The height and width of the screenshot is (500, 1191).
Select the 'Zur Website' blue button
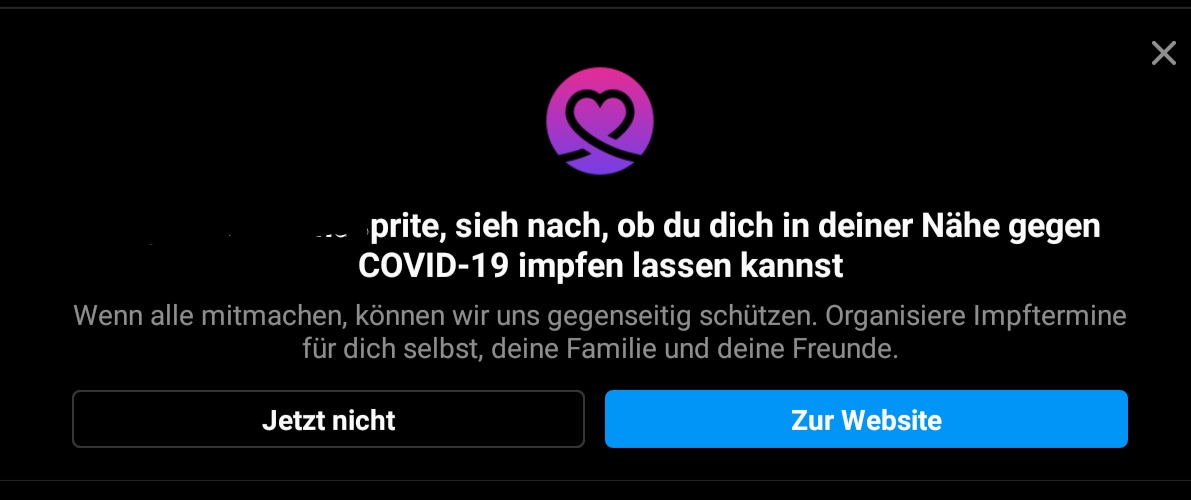pos(866,419)
